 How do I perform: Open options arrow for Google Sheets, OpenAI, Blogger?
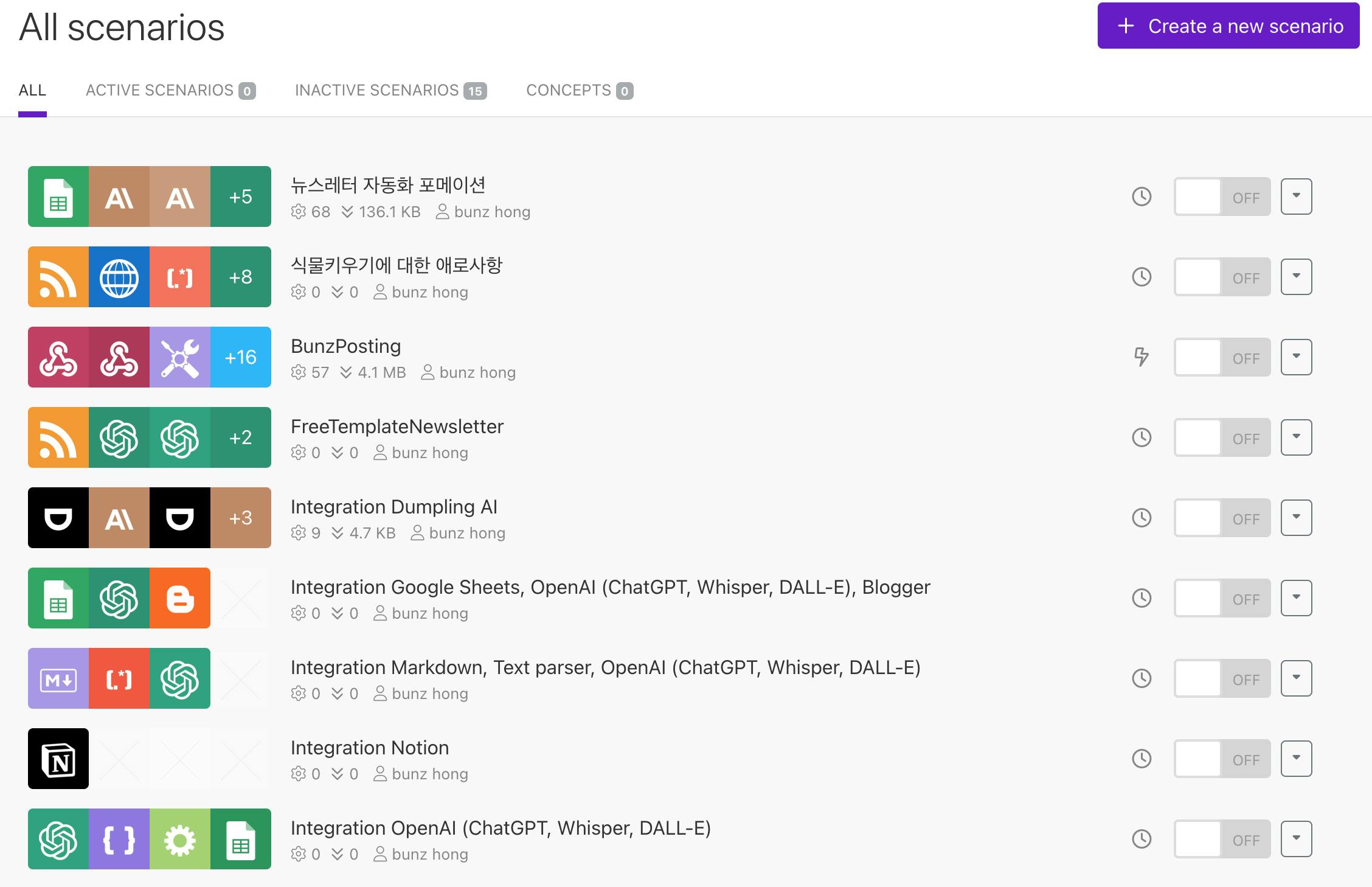1296,598
